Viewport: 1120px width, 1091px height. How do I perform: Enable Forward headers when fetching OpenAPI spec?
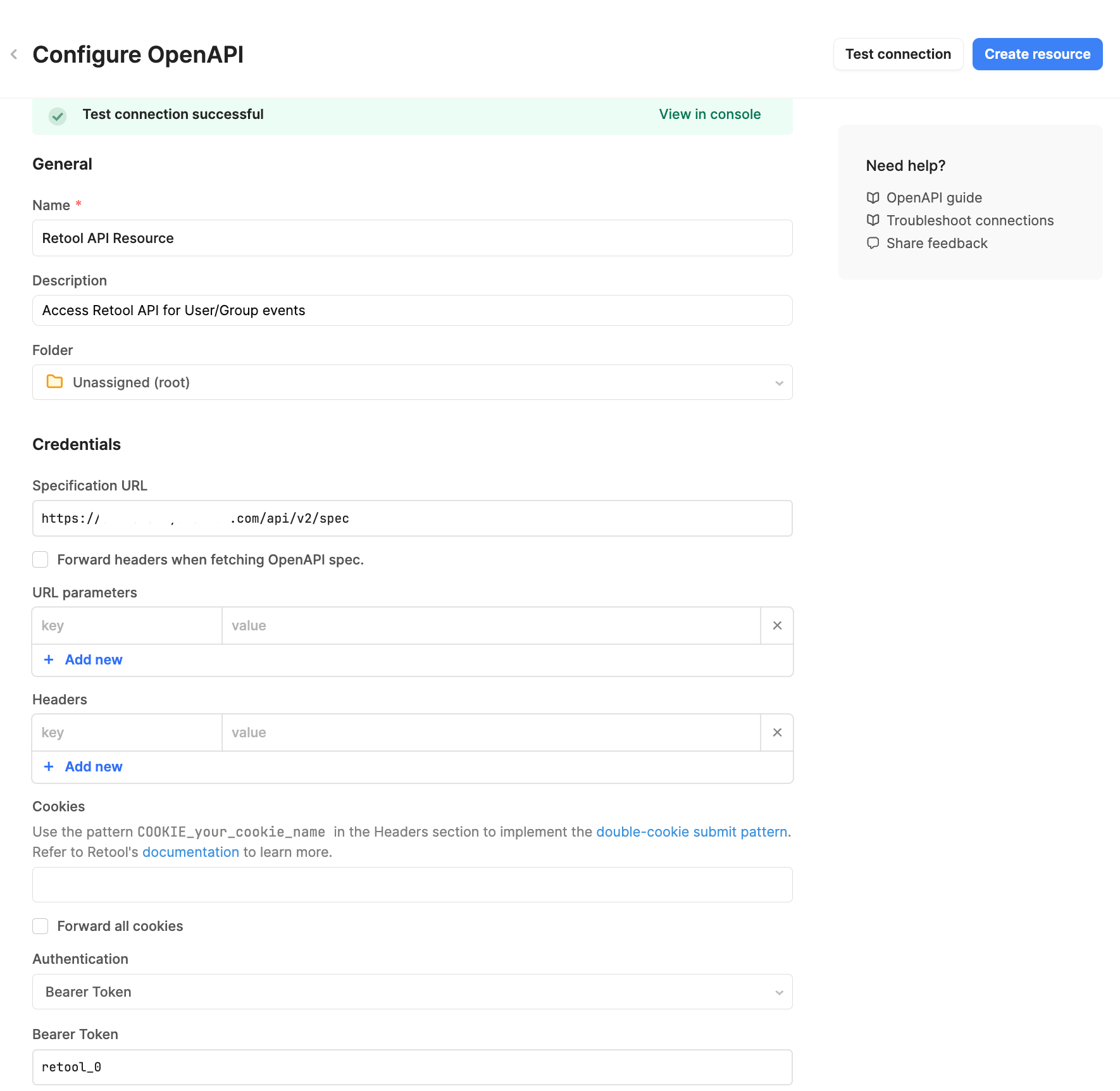[x=40, y=559]
